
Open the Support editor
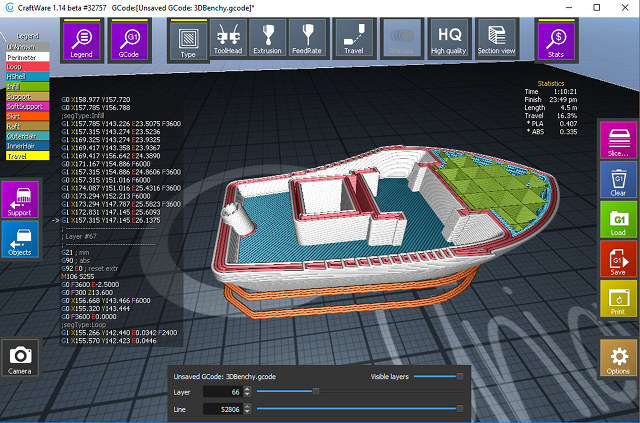coord(20,200)
